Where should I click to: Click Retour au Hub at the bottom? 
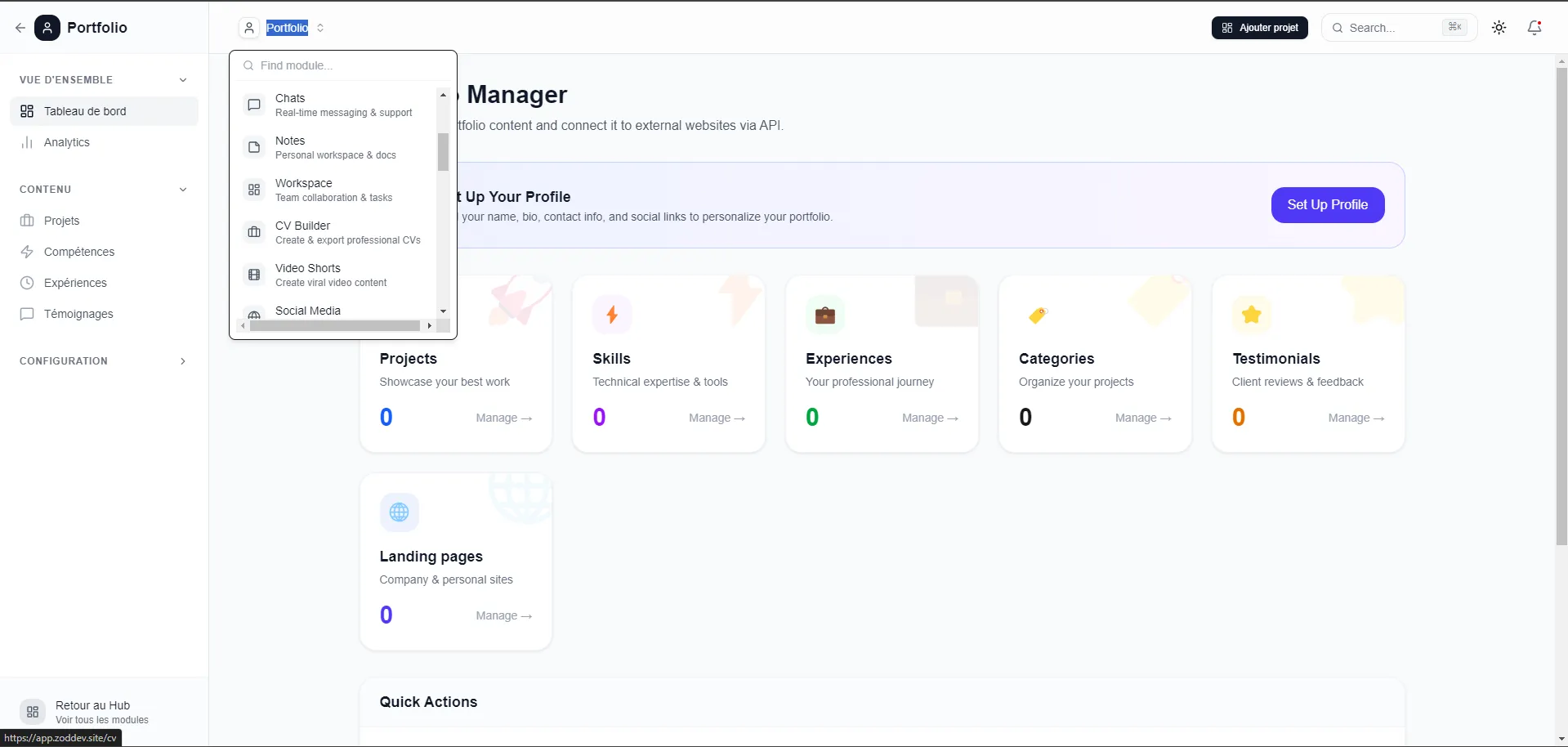tap(92, 711)
